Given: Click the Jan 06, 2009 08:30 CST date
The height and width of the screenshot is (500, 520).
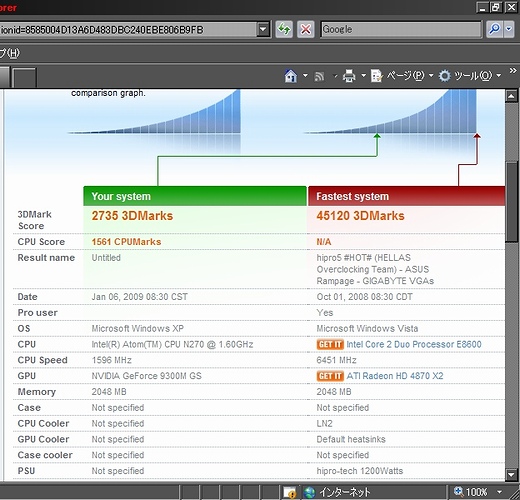Looking at the screenshot, I should coord(140,297).
